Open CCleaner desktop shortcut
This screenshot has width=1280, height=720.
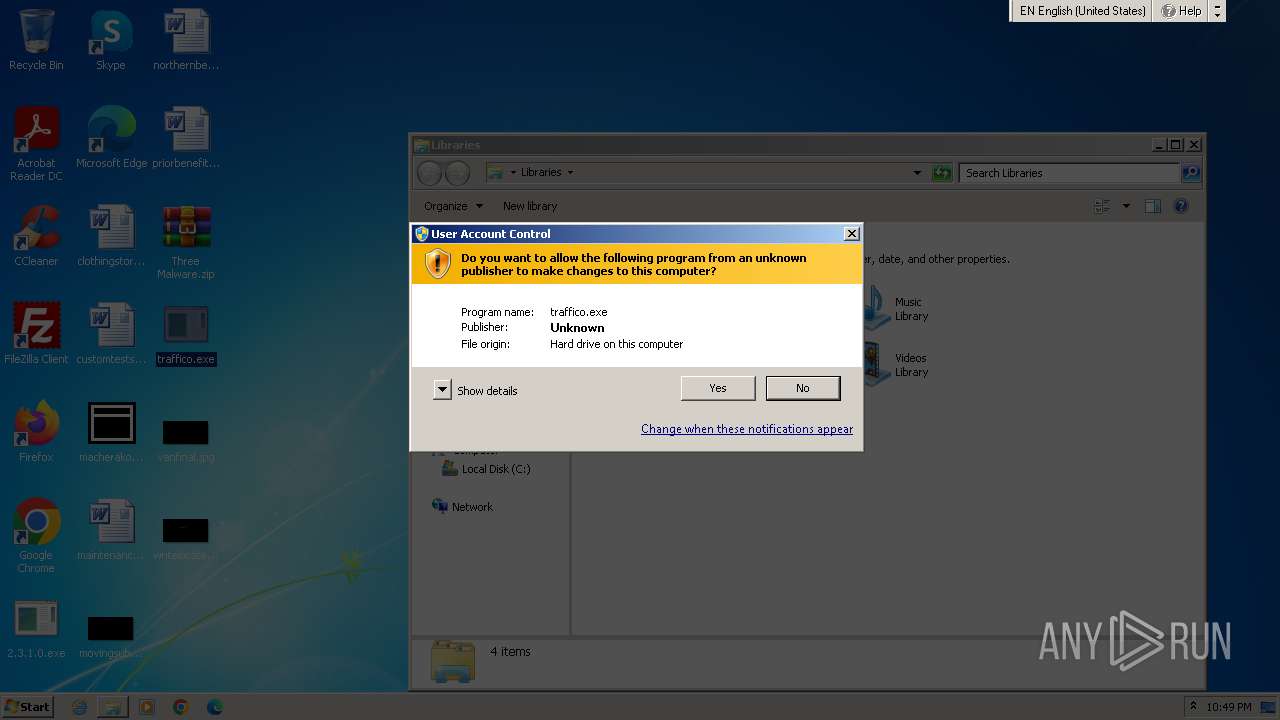36,236
